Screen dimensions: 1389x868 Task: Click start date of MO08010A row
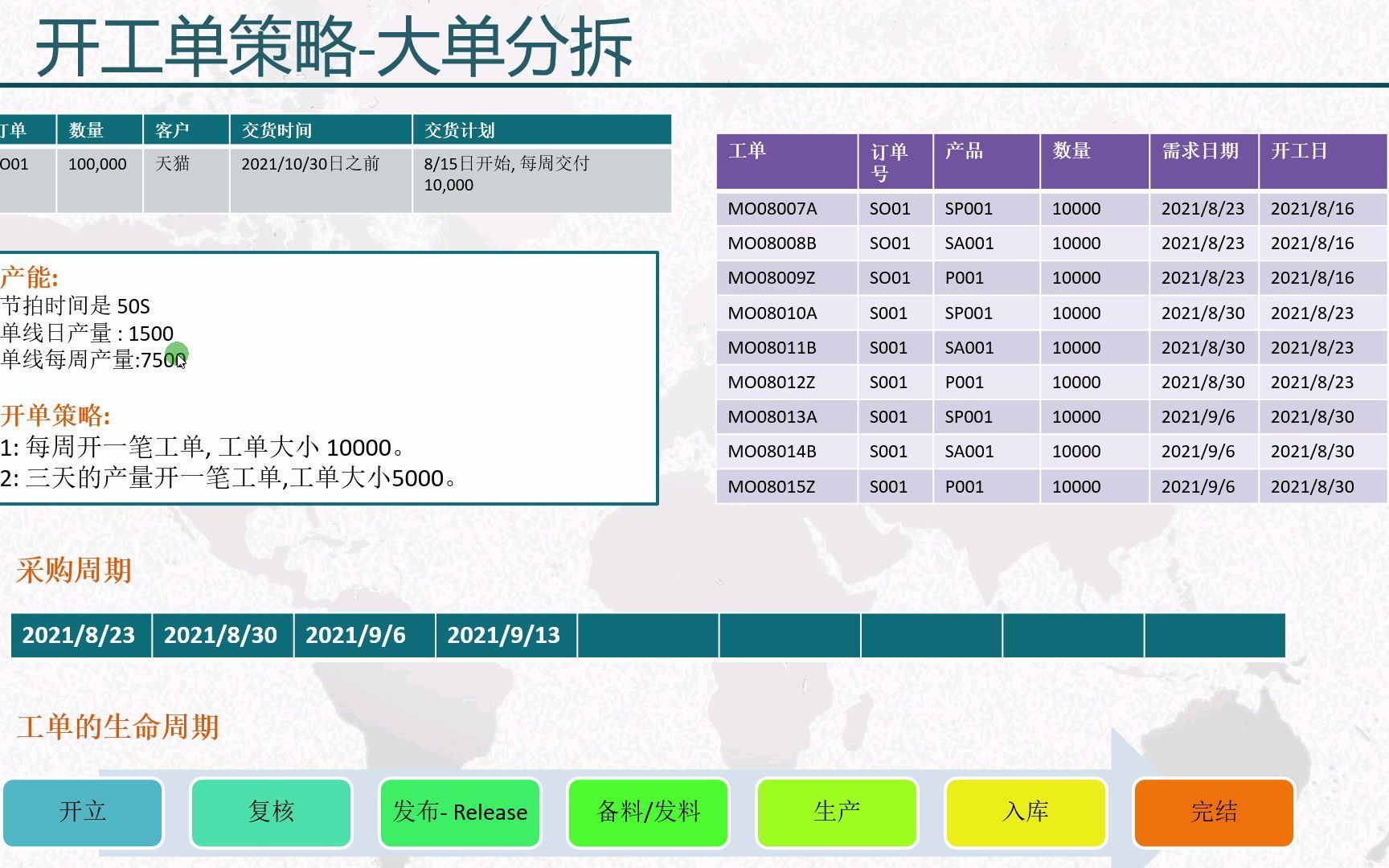coord(1323,313)
